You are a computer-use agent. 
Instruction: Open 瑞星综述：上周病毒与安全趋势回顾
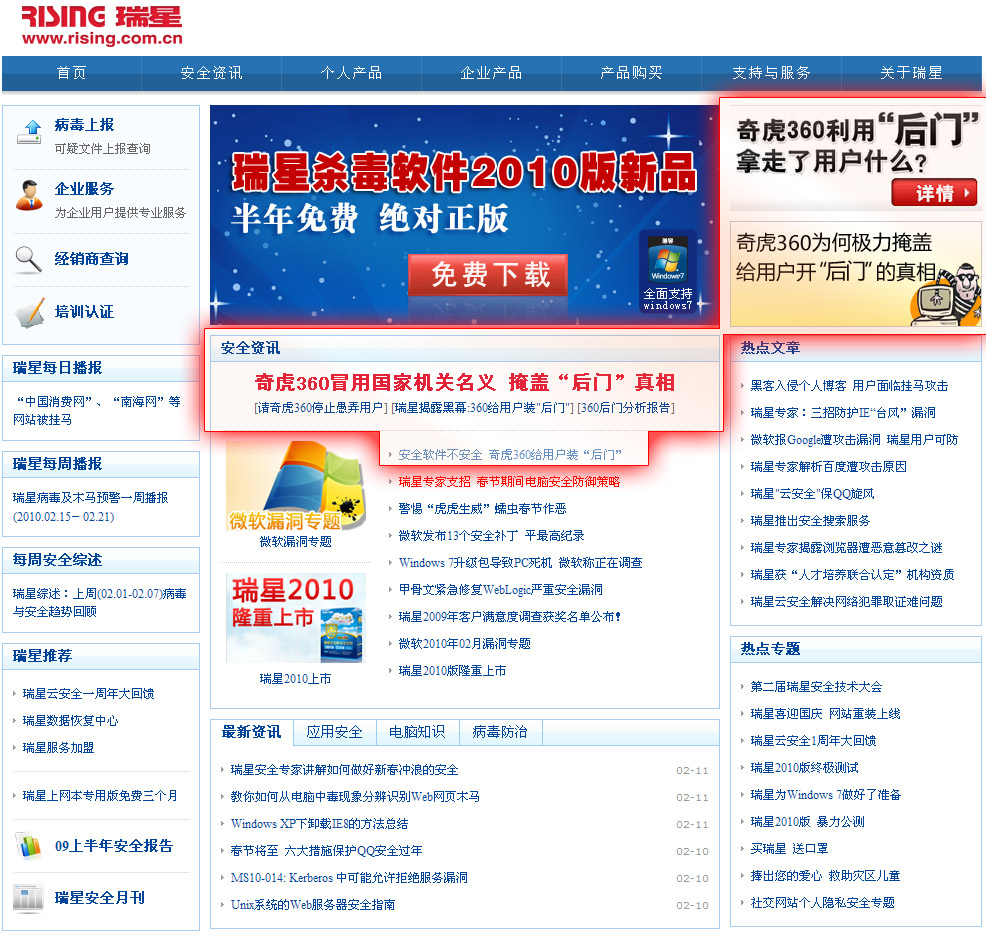click(x=99, y=603)
